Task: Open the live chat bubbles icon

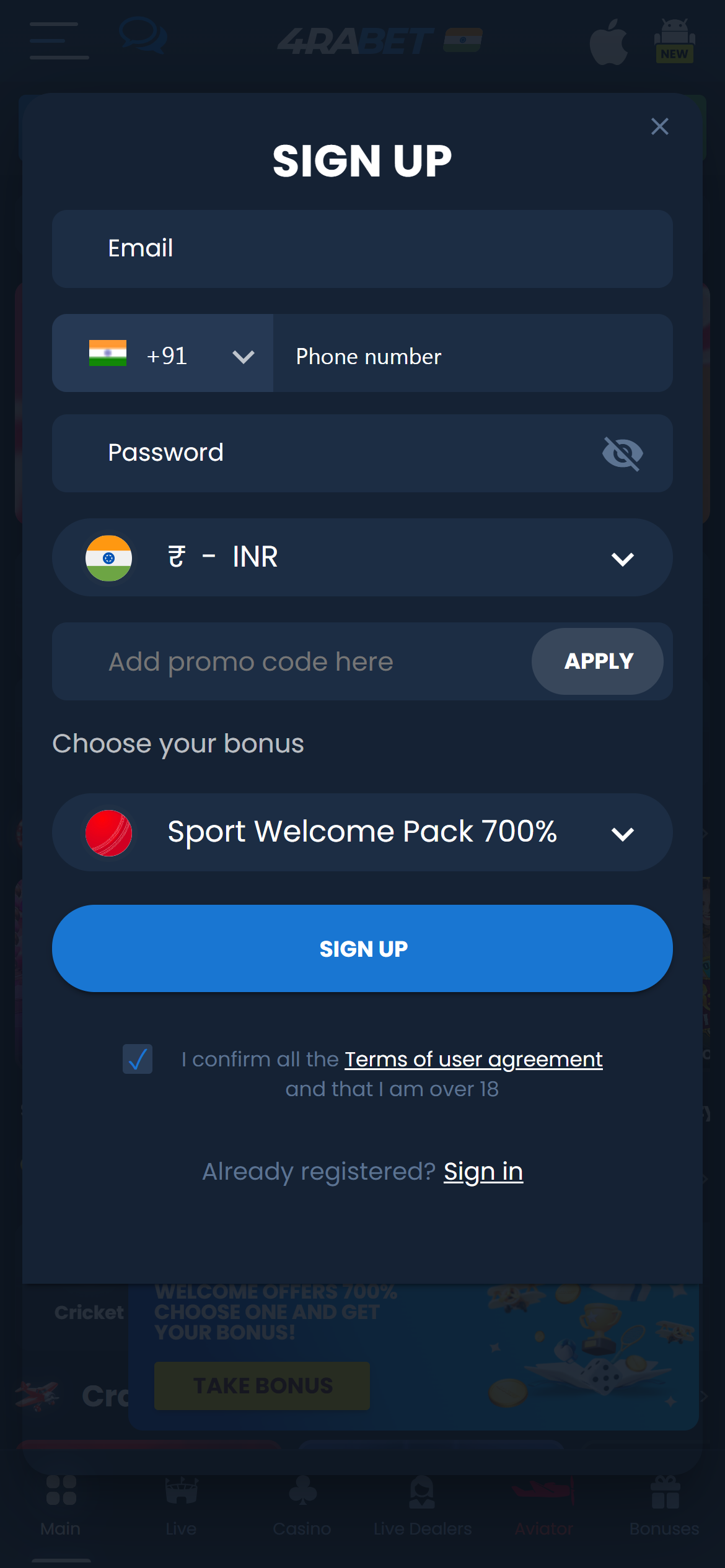Action: click(143, 36)
